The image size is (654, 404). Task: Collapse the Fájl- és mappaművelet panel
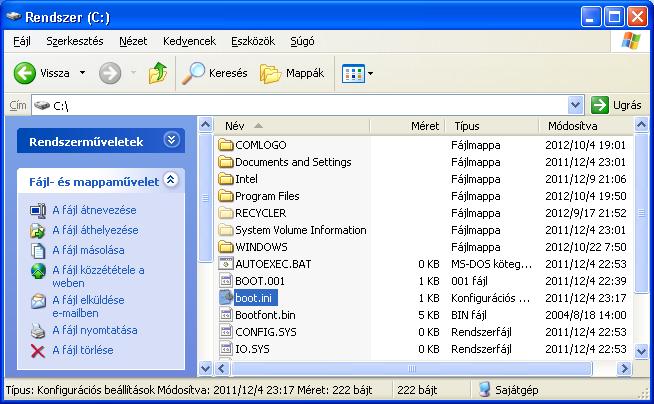point(171,180)
